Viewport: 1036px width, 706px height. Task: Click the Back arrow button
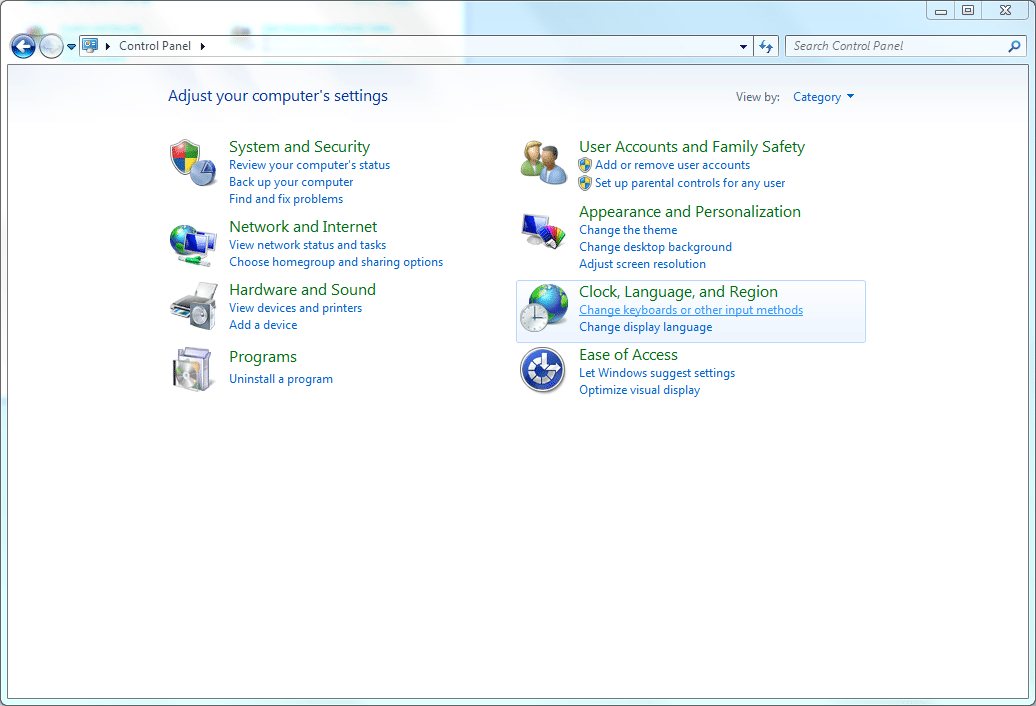point(23,46)
